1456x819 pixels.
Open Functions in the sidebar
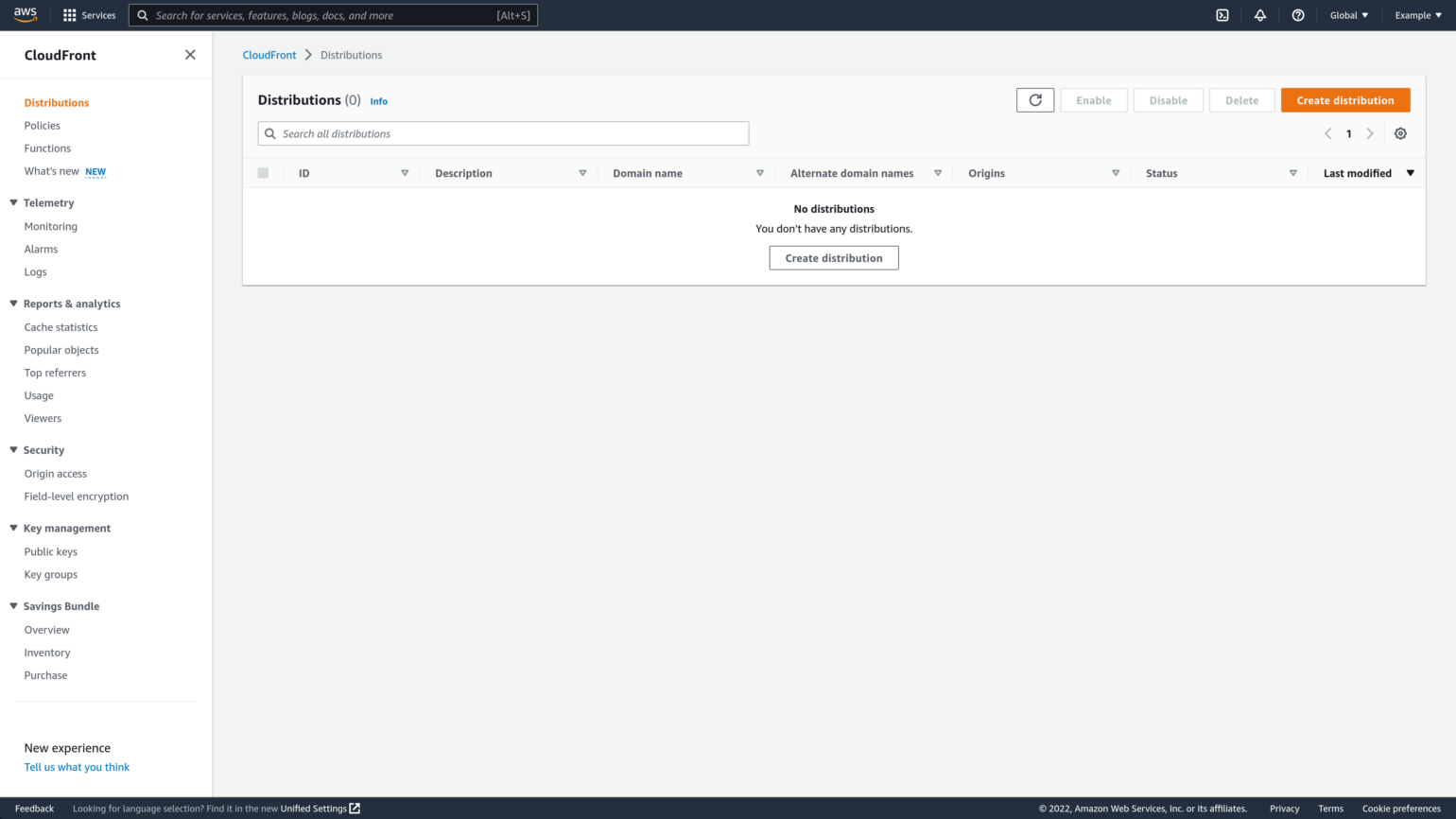click(47, 148)
